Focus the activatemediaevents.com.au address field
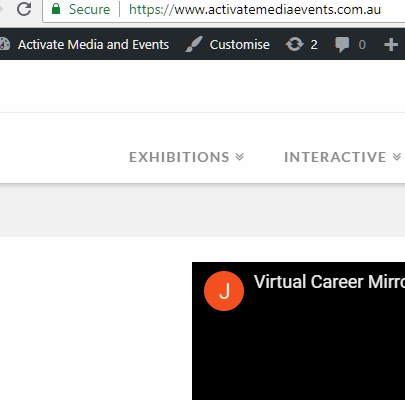 [255, 10]
